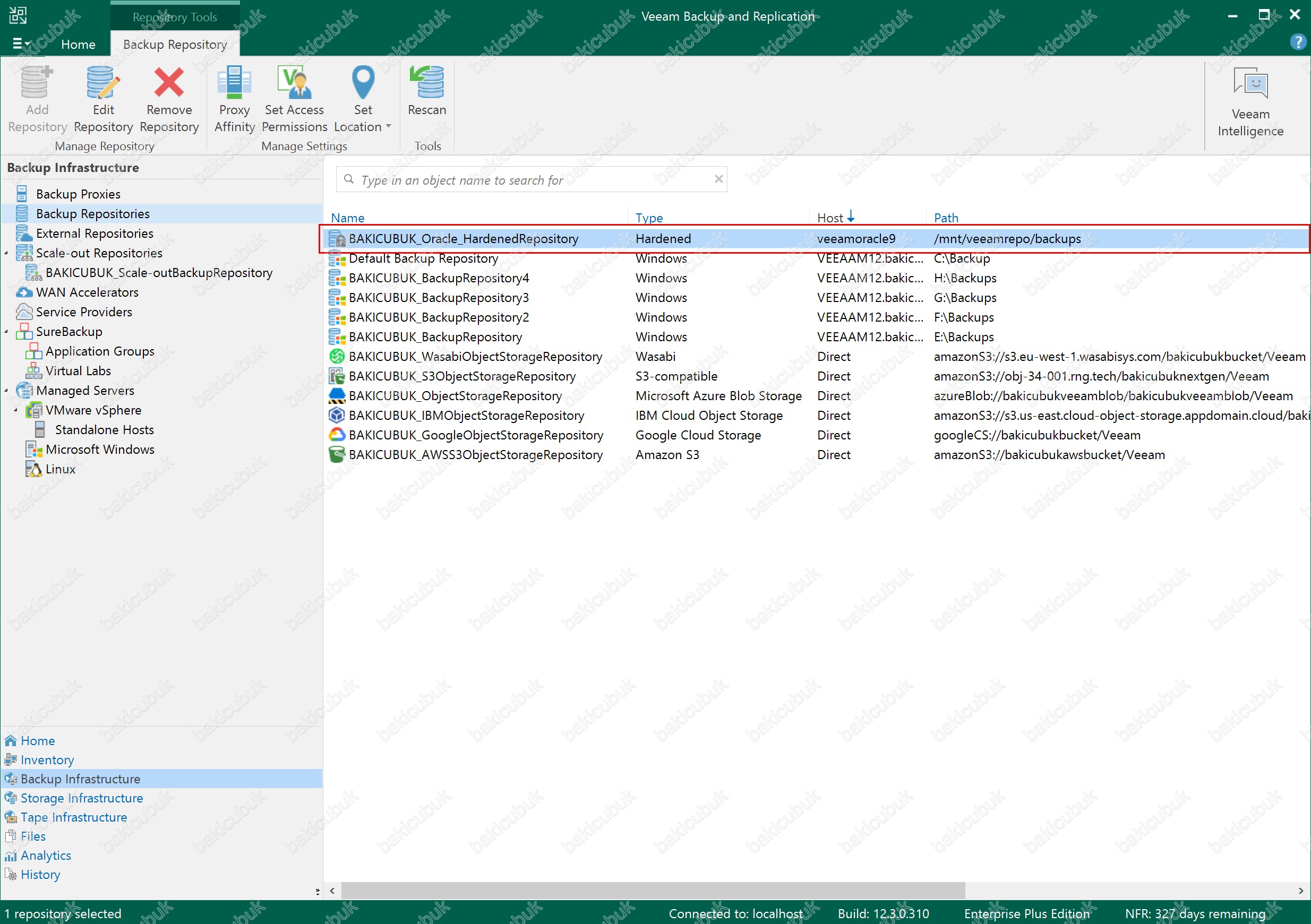1311x924 pixels.
Task: Click the Microsoft Azure Blob Storage cell
Action: [718, 395]
